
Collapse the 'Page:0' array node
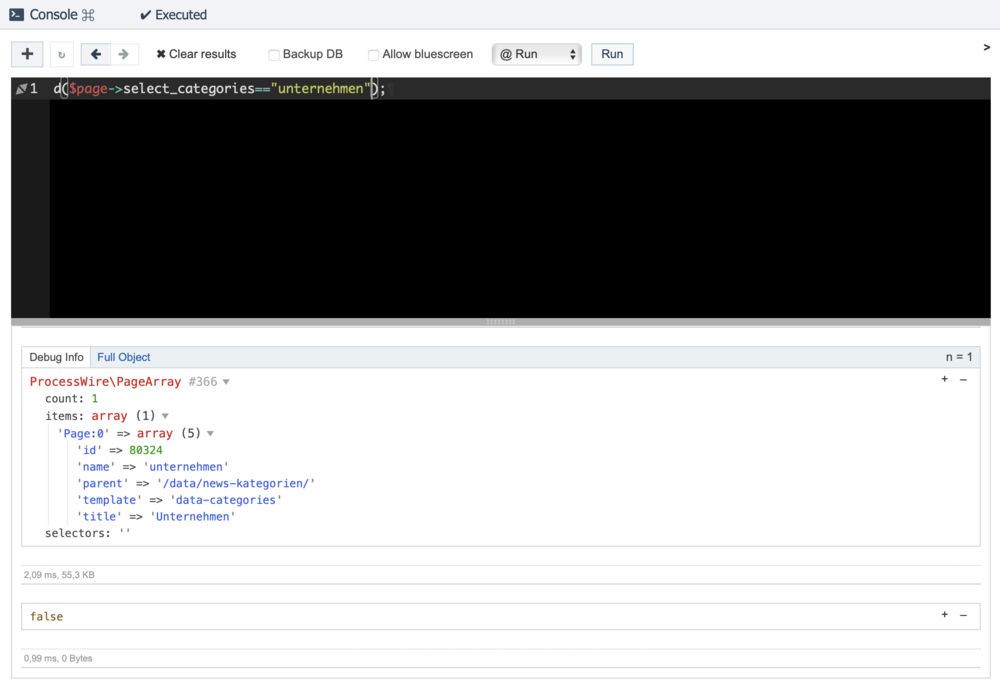tap(210, 433)
